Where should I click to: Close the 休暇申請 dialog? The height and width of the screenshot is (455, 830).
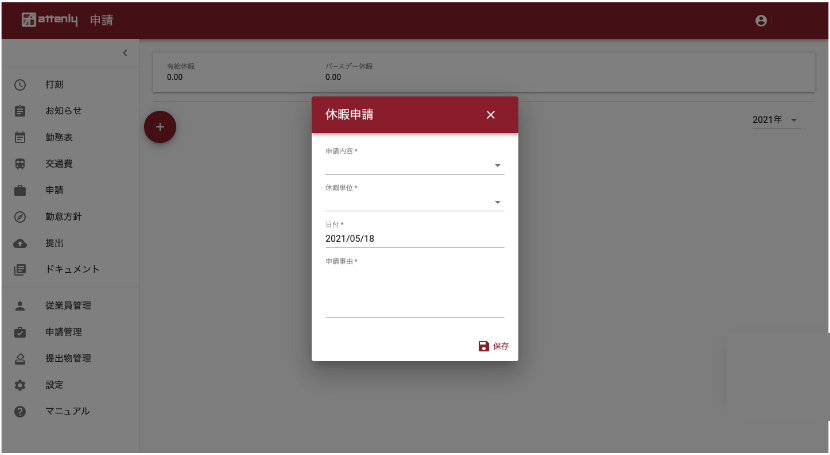click(491, 115)
